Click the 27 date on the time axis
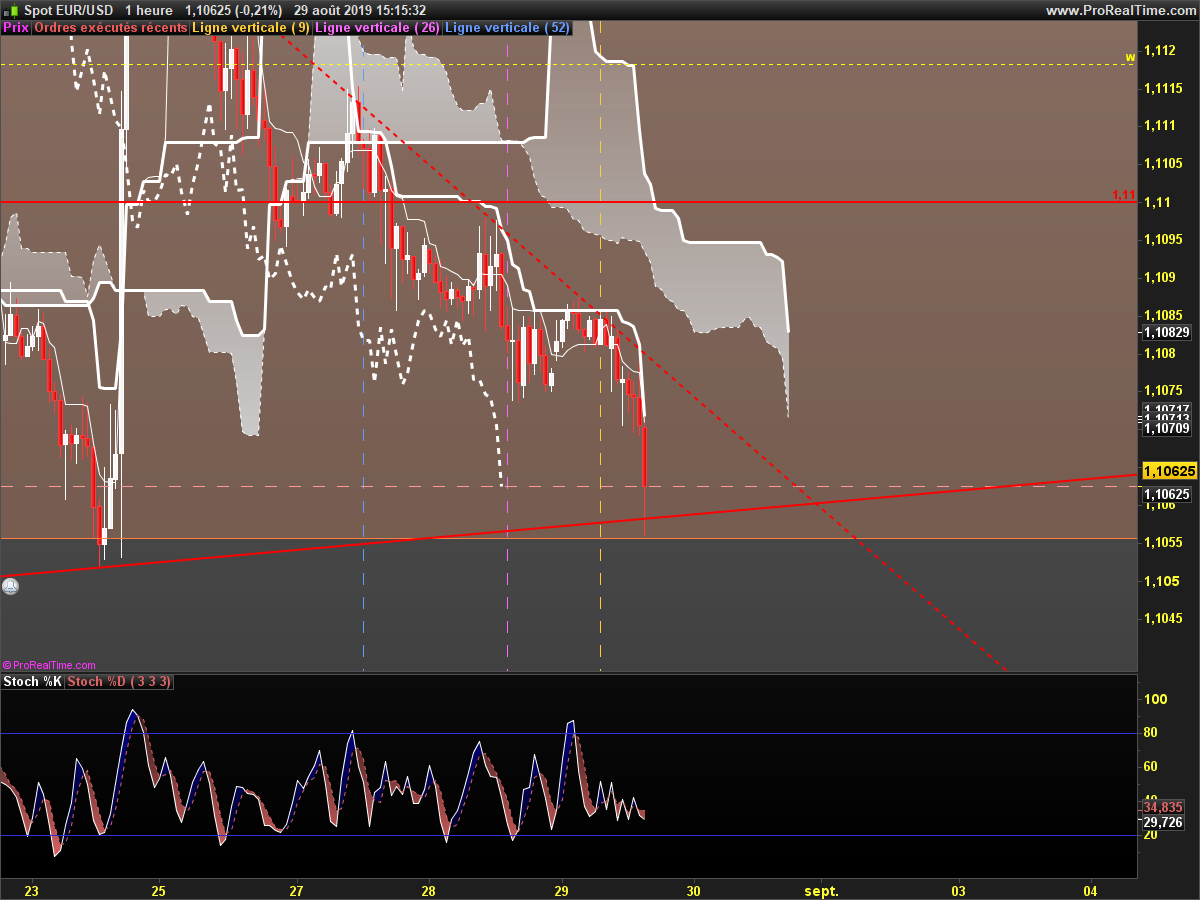Viewport: 1200px width, 900px height. [x=296, y=890]
